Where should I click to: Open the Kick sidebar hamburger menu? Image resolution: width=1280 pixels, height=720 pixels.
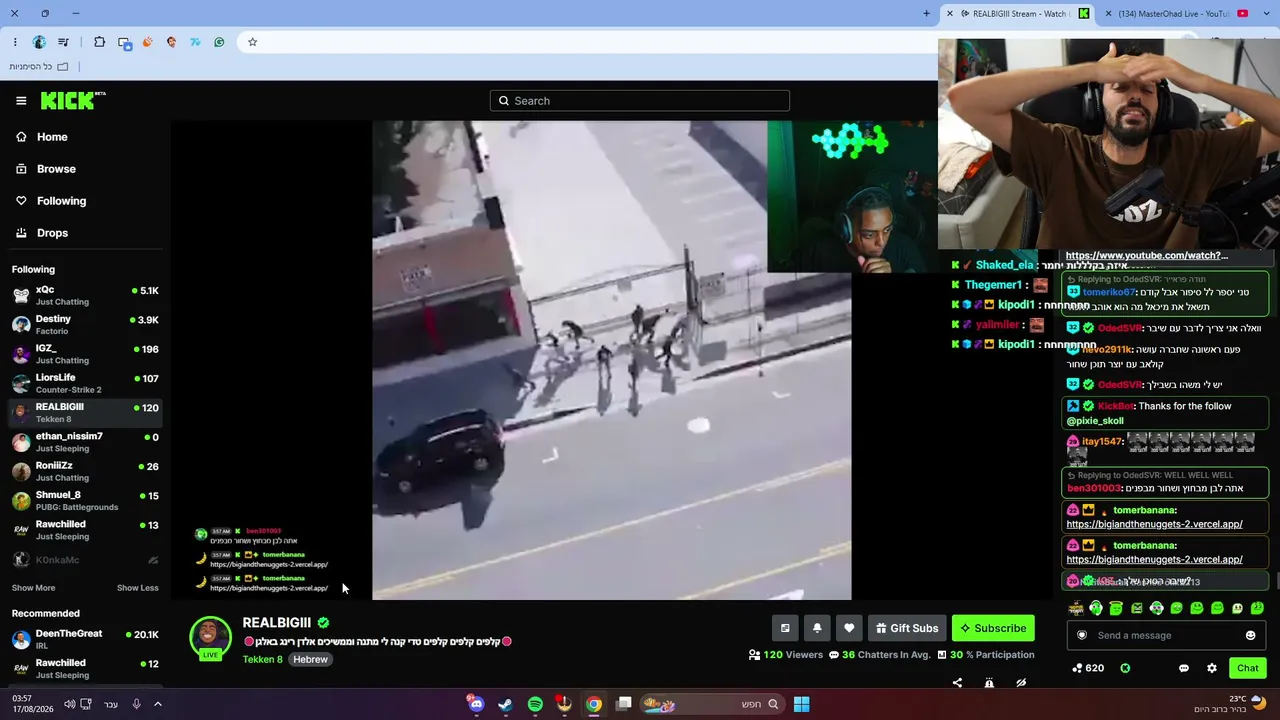click(21, 101)
